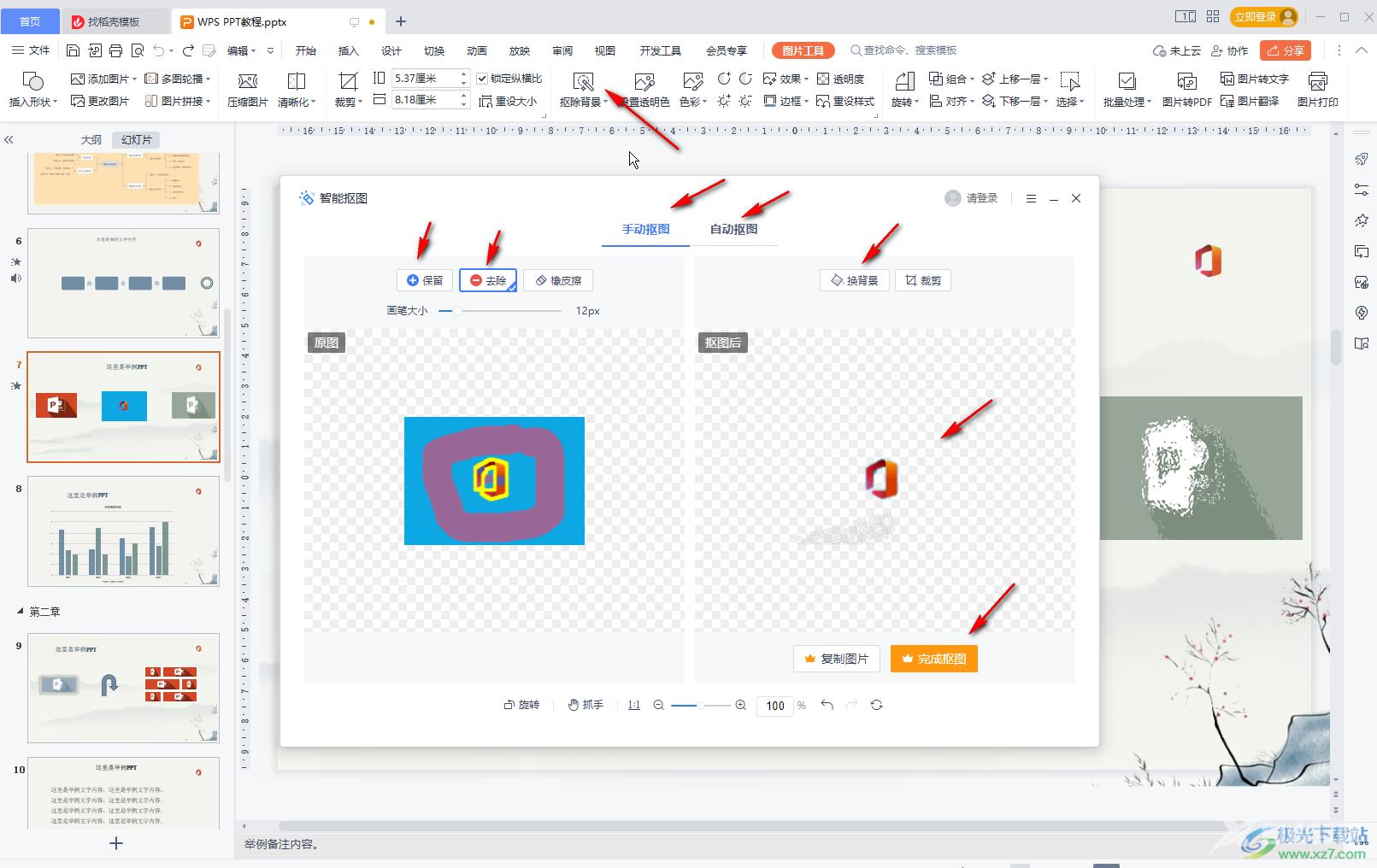Click the undo arrow in cutout dialog
Viewport: 1377px width, 868px height.
click(x=827, y=705)
